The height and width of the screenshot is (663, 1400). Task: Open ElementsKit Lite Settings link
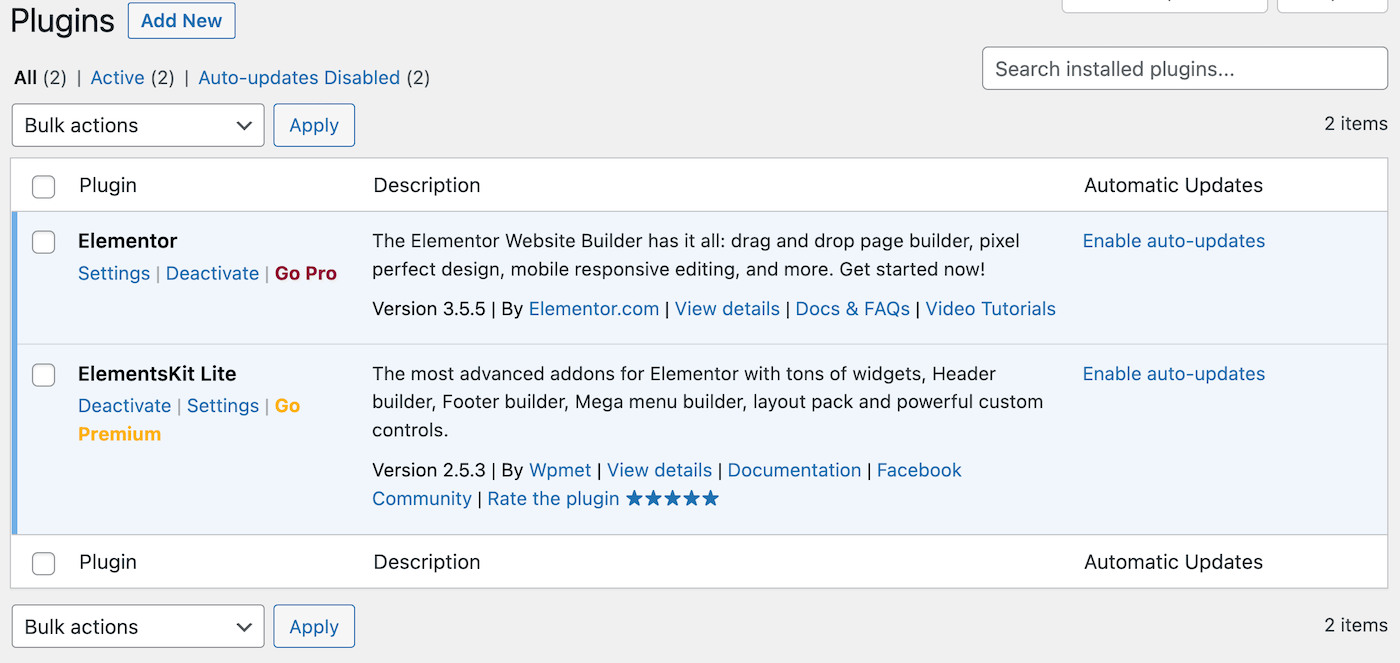(x=223, y=406)
